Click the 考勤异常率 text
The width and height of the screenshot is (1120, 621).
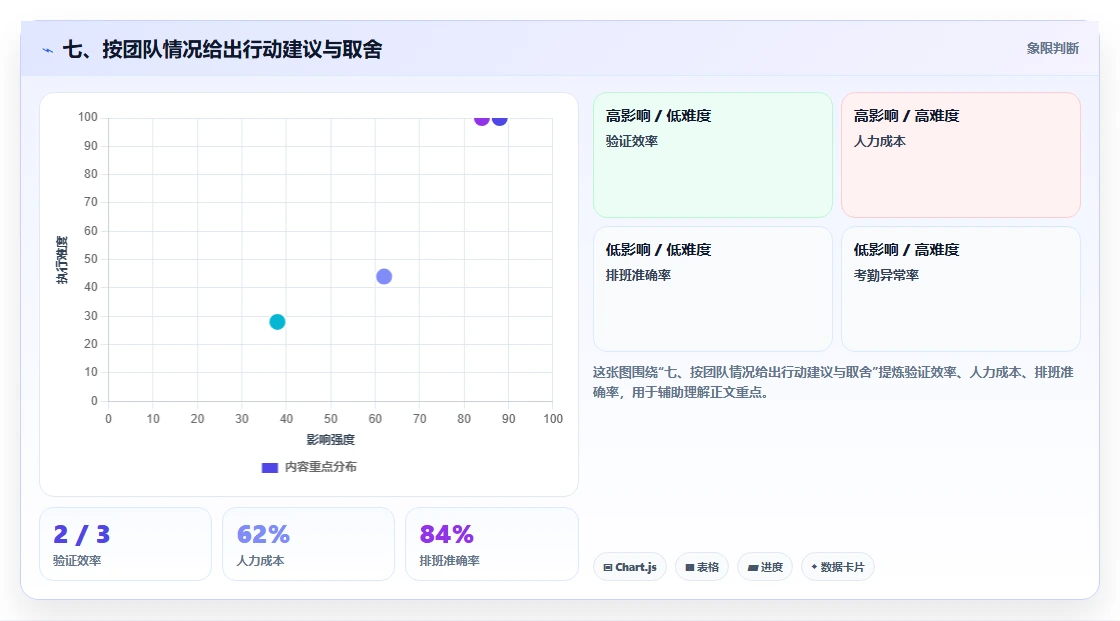click(x=886, y=275)
